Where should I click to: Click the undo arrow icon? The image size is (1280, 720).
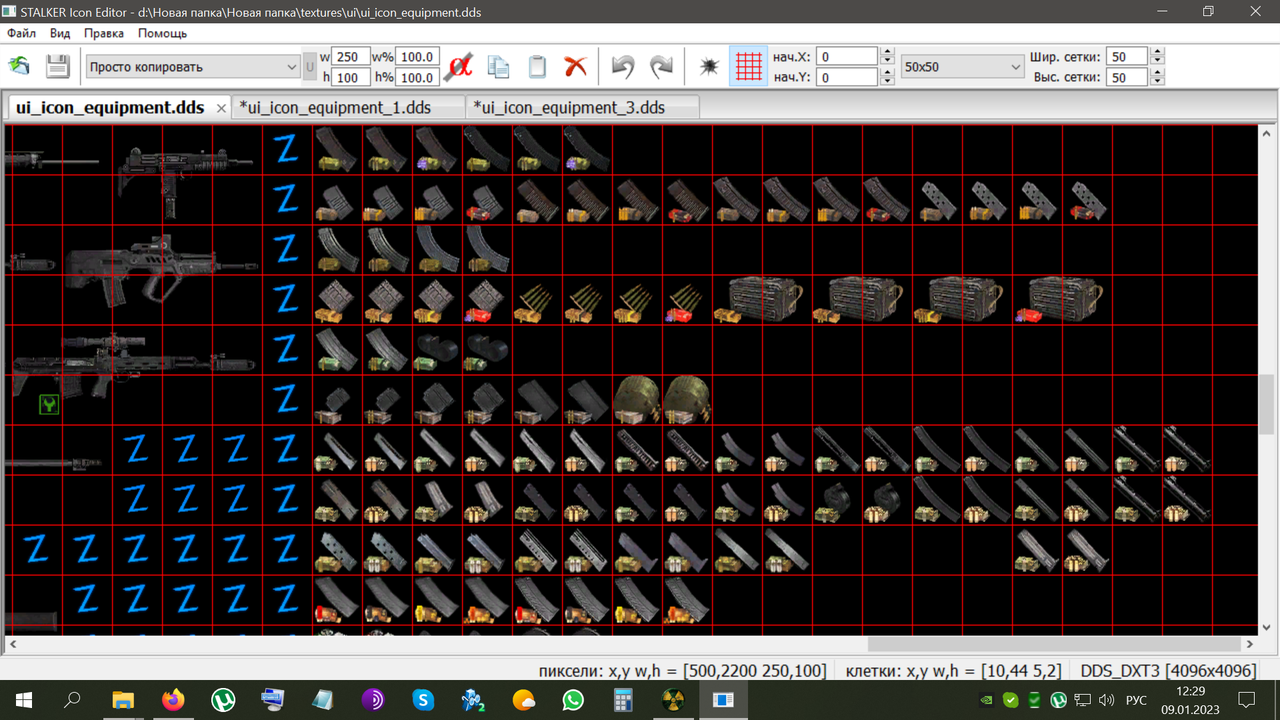tap(623, 66)
